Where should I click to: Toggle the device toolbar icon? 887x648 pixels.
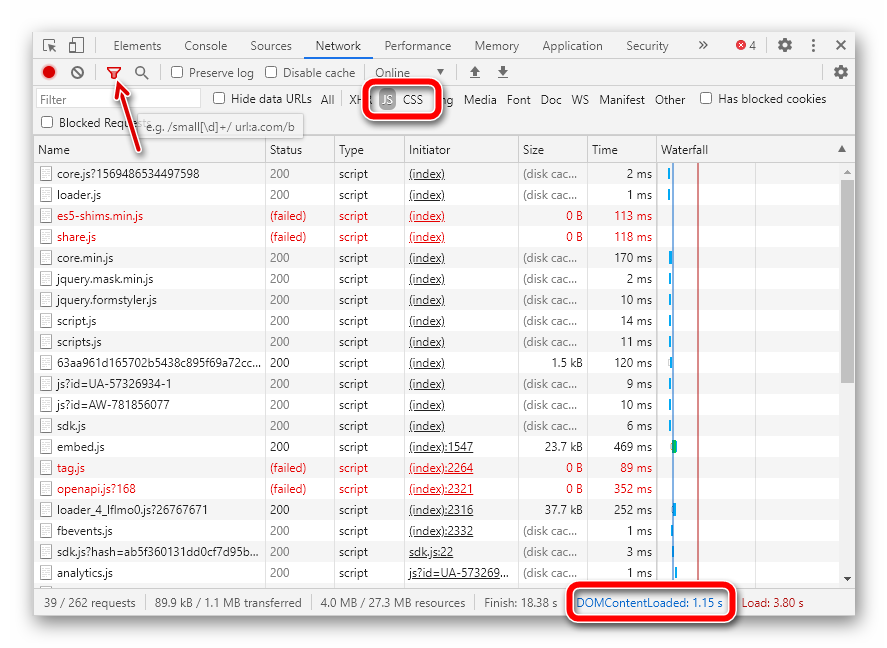point(76,45)
